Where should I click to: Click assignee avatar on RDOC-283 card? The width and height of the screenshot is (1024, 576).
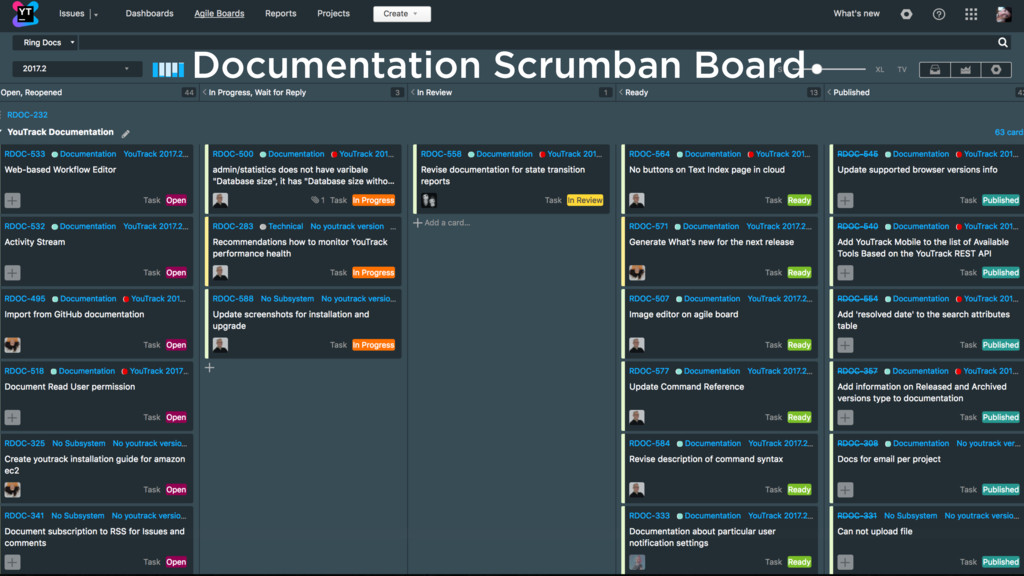(x=221, y=273)
